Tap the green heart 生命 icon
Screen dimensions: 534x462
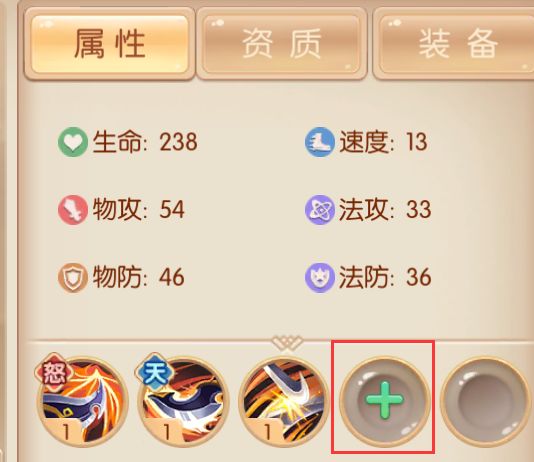coord(73,142)
